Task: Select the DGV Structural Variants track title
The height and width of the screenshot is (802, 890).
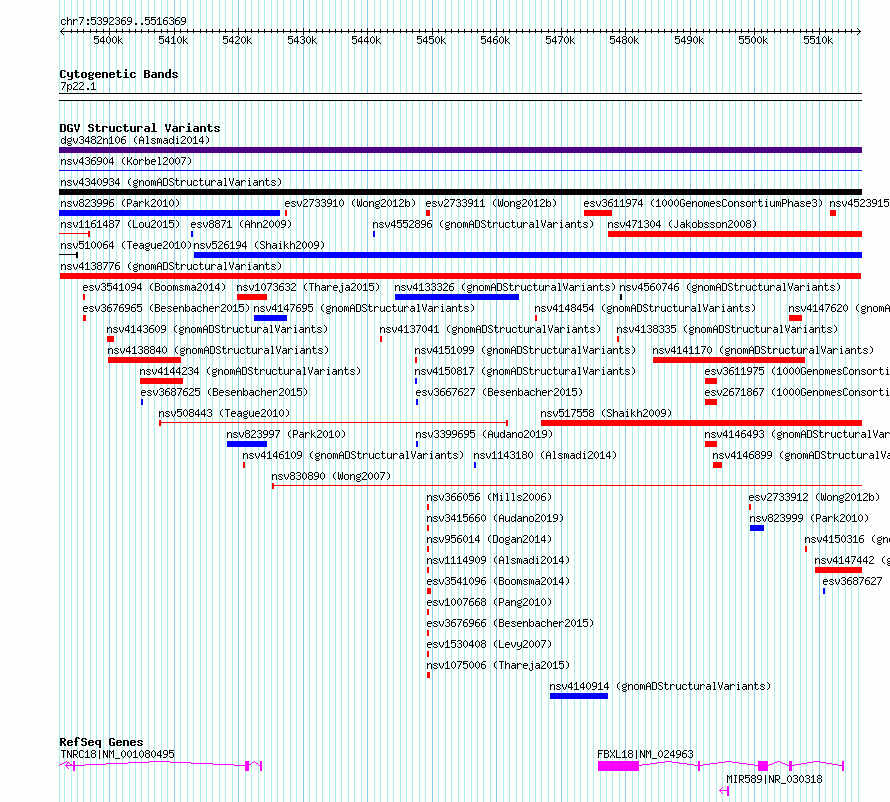Action: pyautogui.click(x=140, y=128)
